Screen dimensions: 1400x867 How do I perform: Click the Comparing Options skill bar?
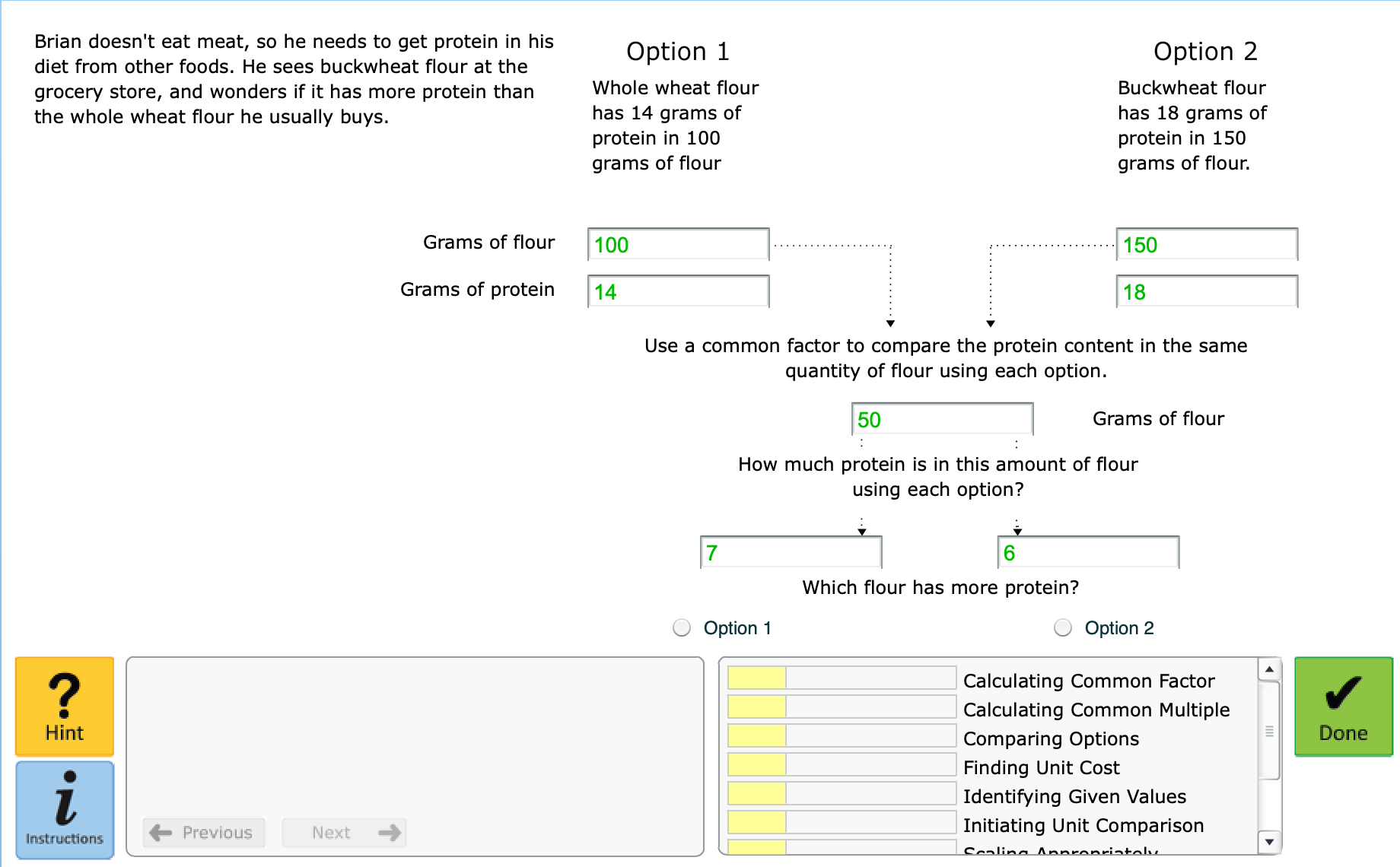coord(842,735)
